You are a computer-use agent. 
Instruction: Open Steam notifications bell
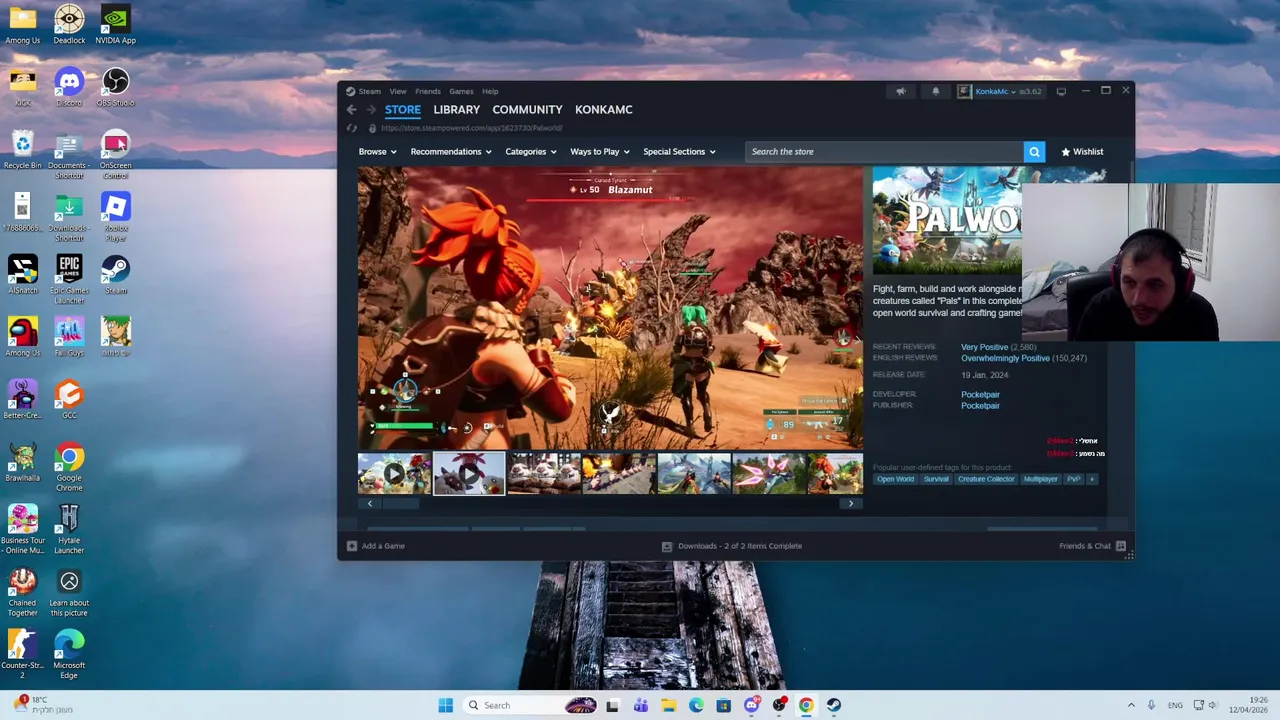click(936, 91)
